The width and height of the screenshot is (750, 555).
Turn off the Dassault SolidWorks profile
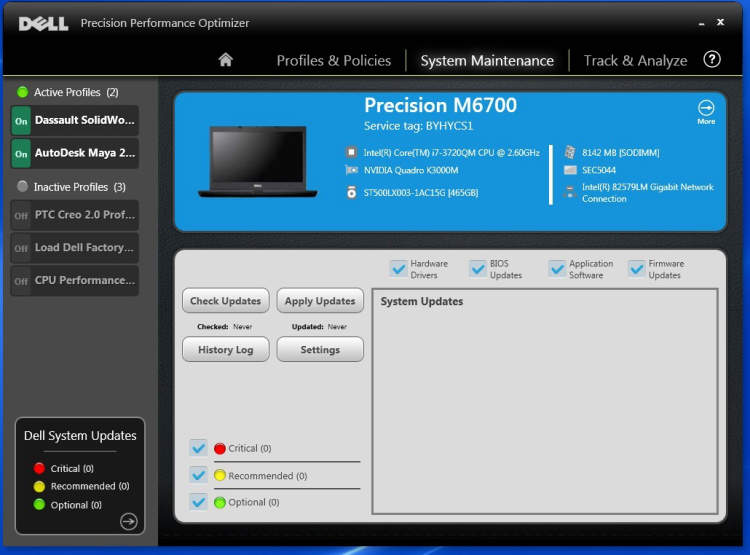(x=21, y=121)
